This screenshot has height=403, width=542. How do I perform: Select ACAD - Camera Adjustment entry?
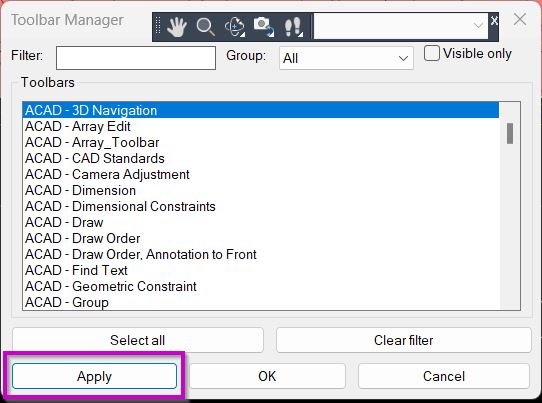(261, 174)
